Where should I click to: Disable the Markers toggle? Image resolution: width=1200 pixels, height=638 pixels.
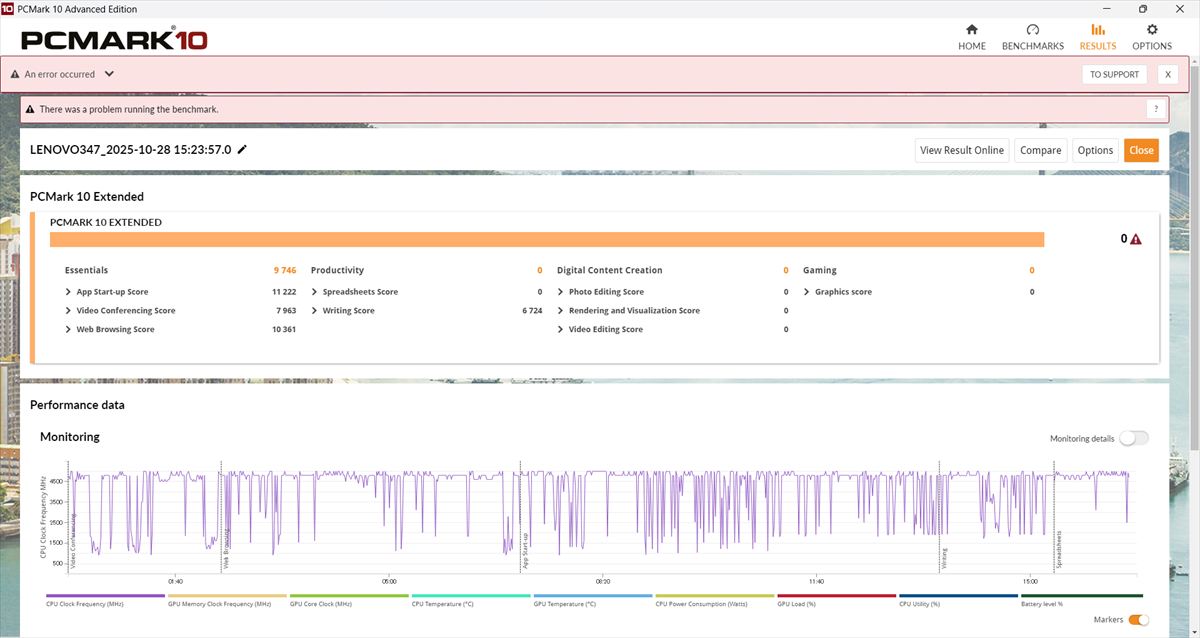tap(1138, 620)
